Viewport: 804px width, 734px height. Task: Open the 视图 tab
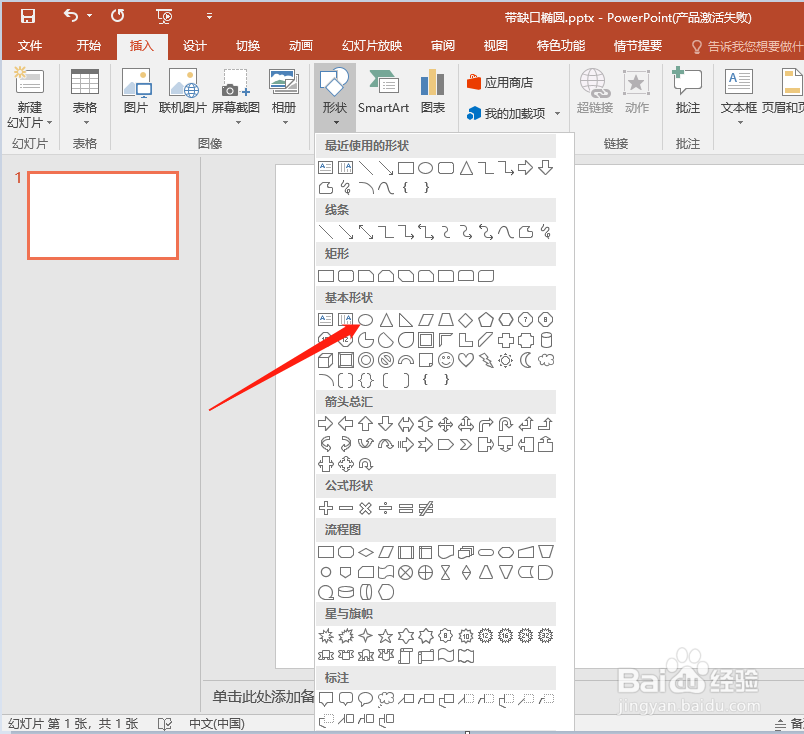point(495,46)
